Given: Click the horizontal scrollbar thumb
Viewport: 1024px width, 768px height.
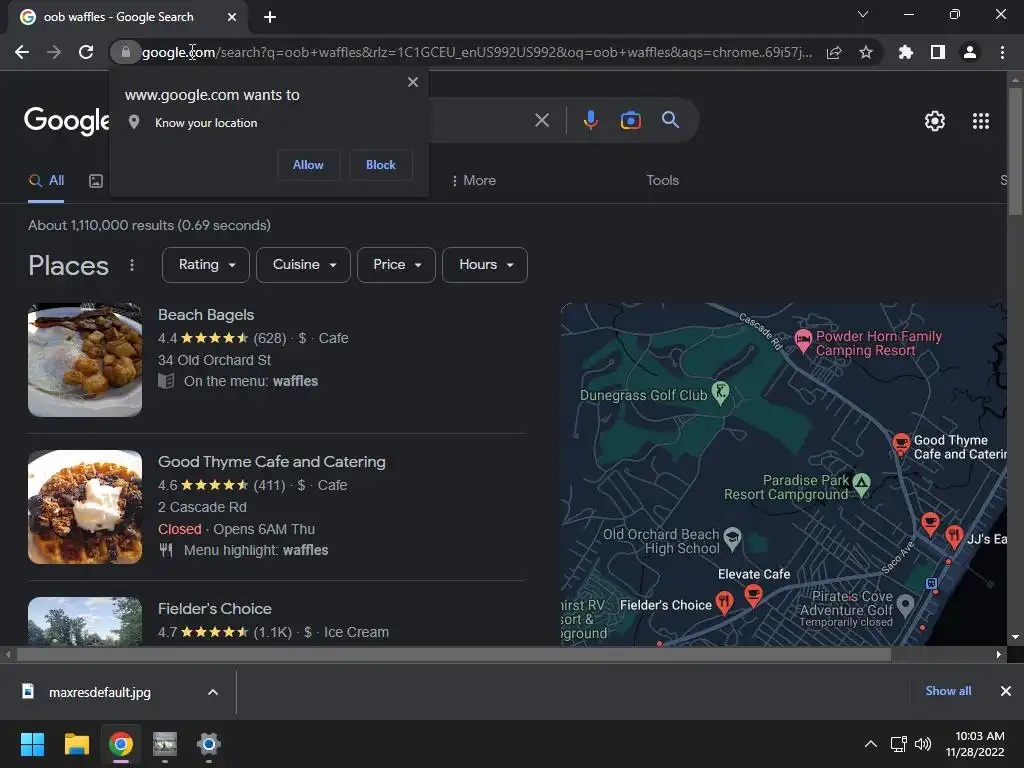Looking at the screenshot, I should tap(454, 654).
